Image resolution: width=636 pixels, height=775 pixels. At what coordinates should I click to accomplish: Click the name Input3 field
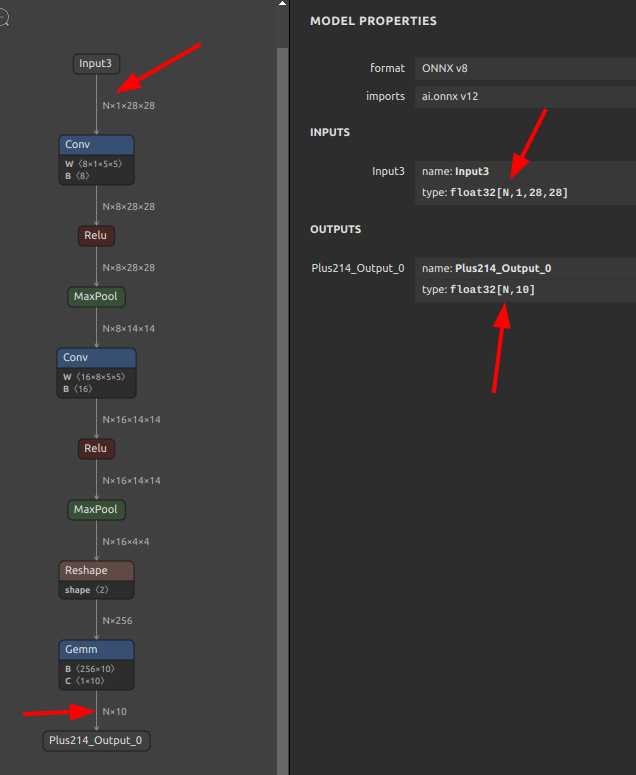525,172
